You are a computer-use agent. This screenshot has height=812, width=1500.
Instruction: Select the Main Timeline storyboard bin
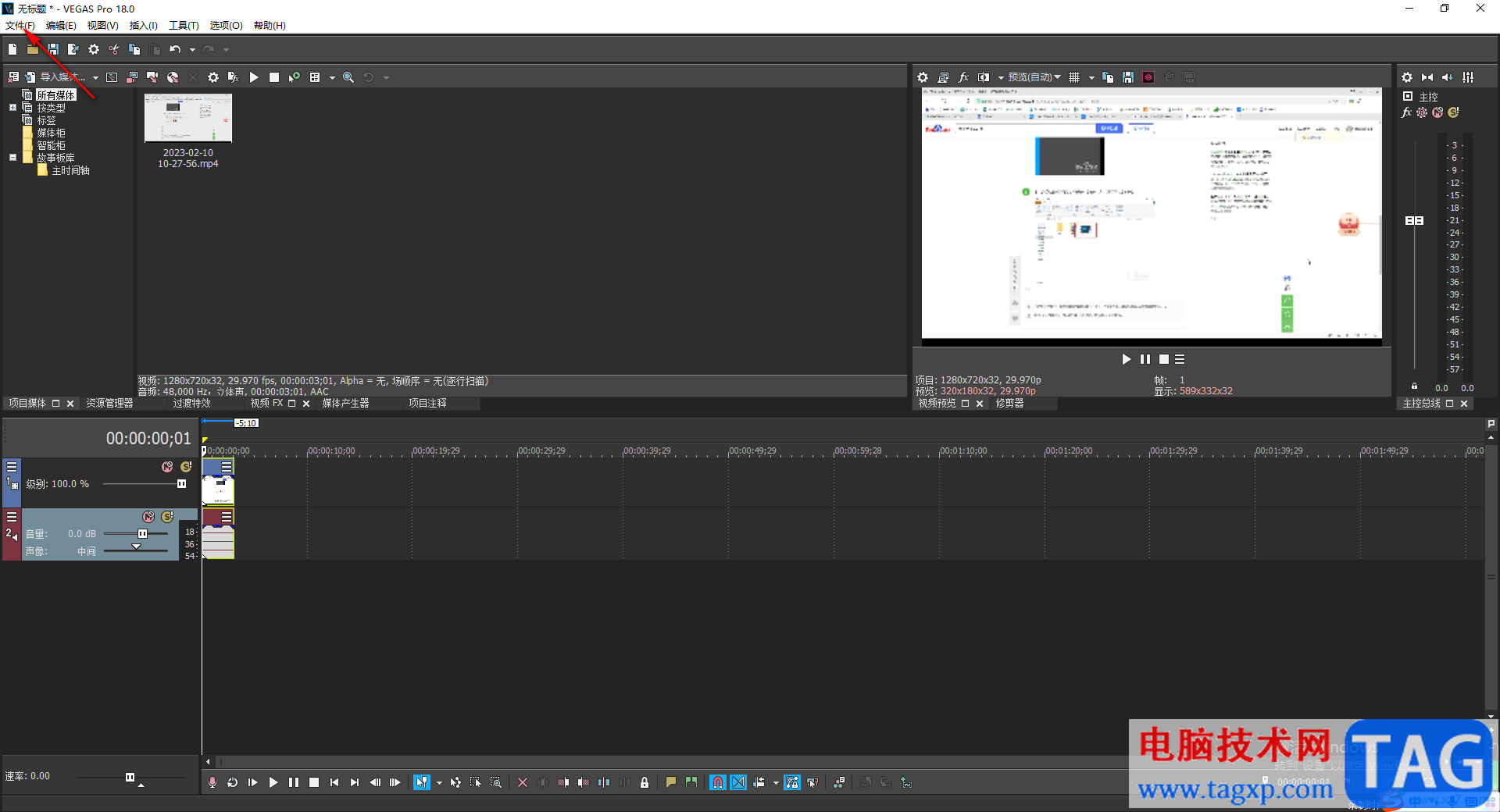(70, 170)
